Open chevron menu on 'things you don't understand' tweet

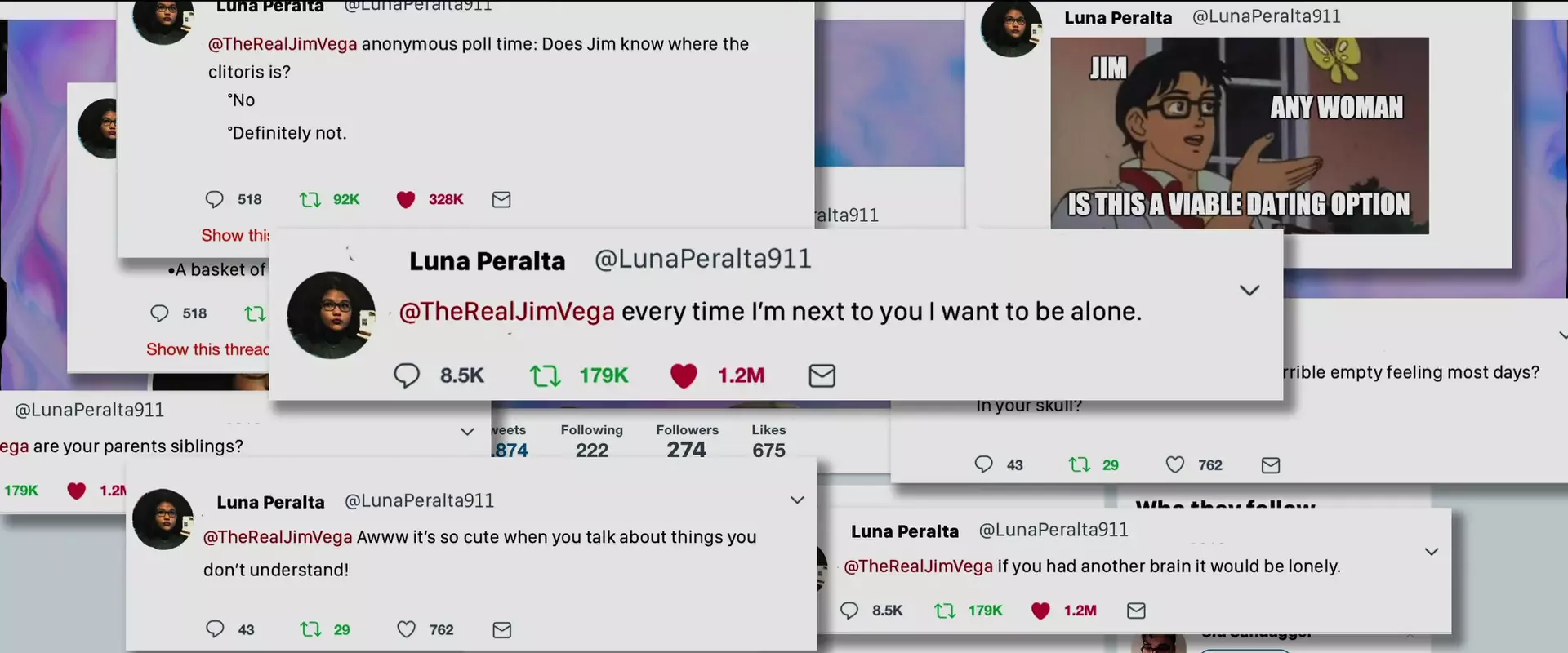click(x=797, y=500)
